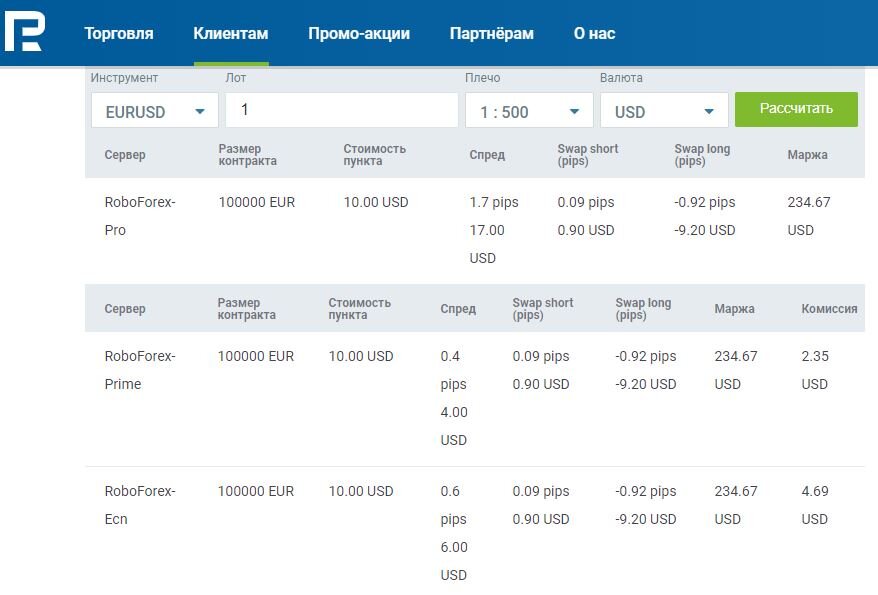Select the RoboForex-Pro server row
878x595 pixels.
(x=475, y=230)
